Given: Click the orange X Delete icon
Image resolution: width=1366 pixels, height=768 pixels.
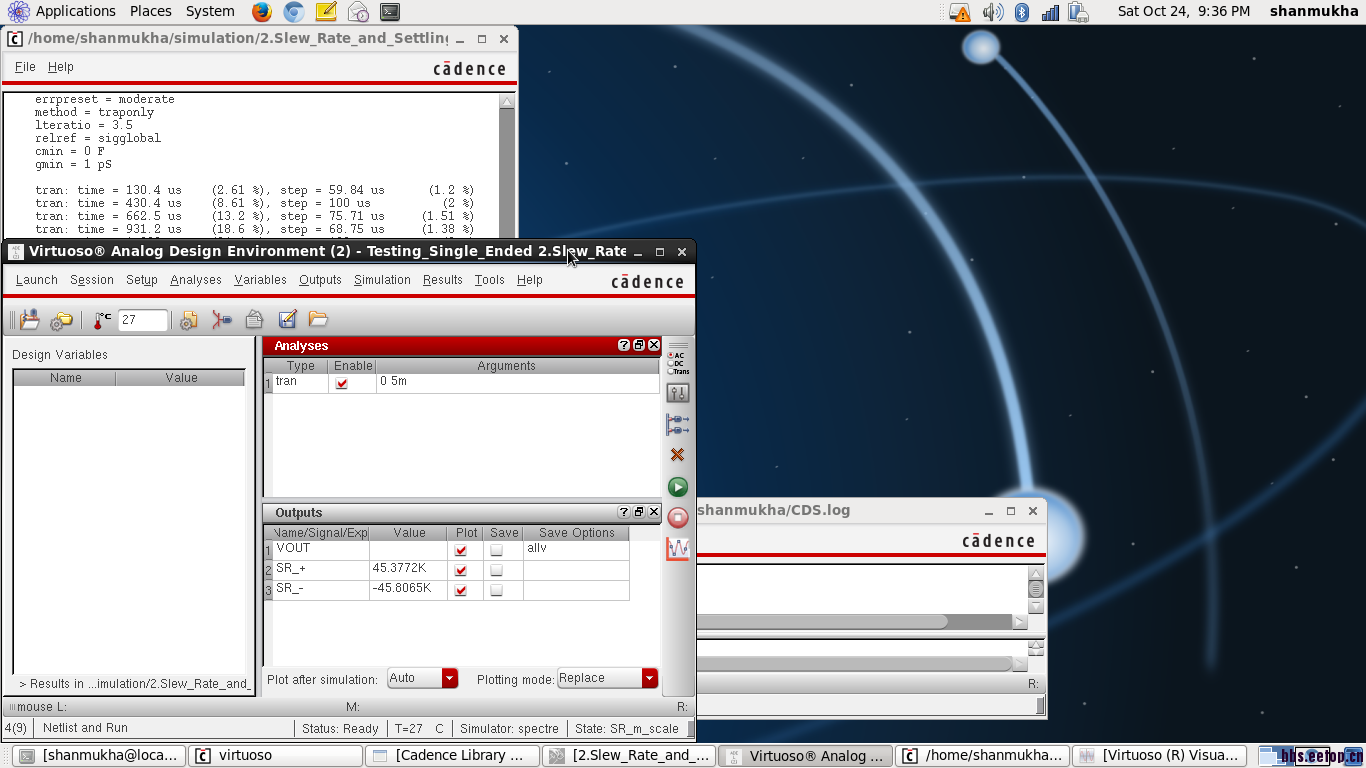Looking at the screenshot, I should (678, 455).
